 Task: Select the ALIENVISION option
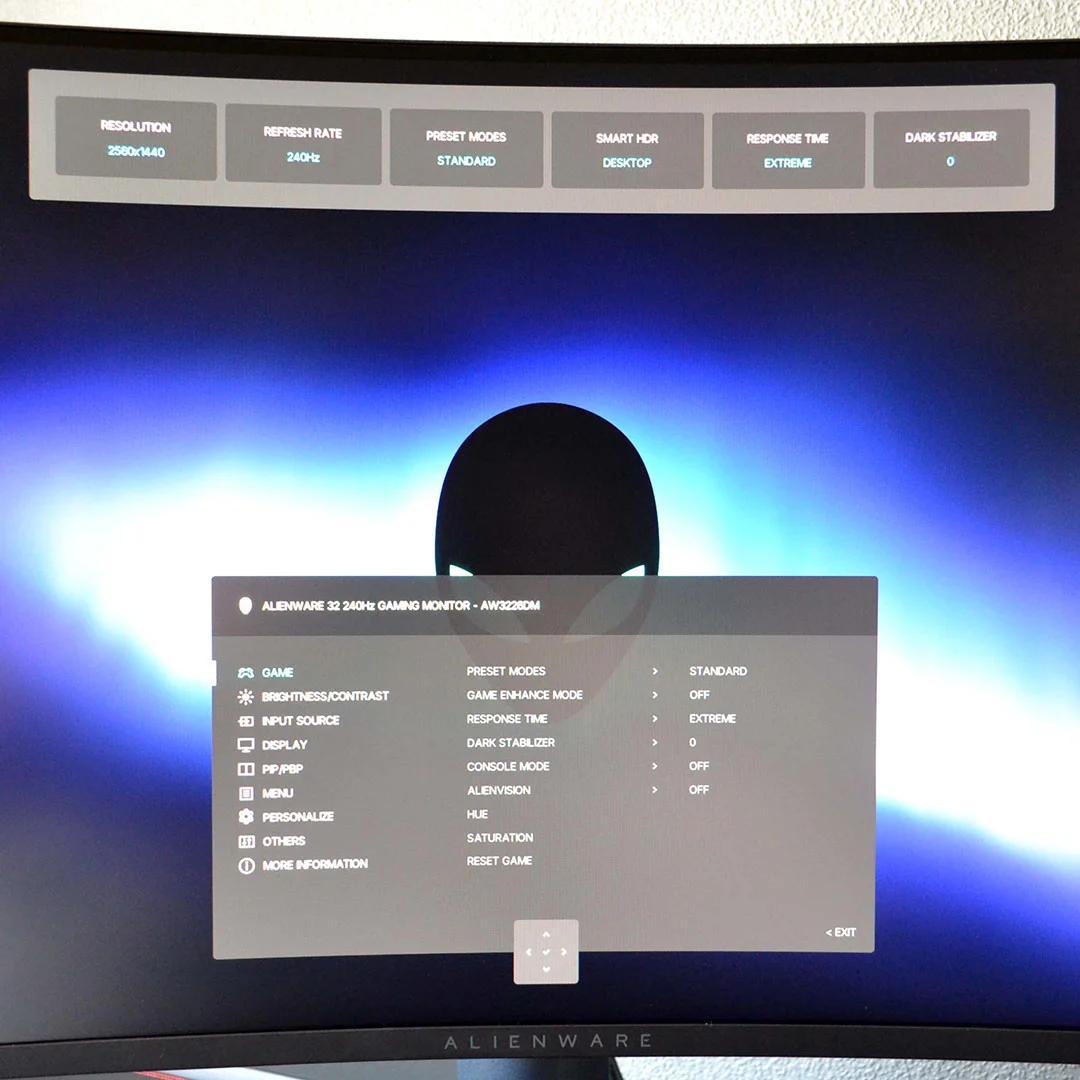(499, 790)
